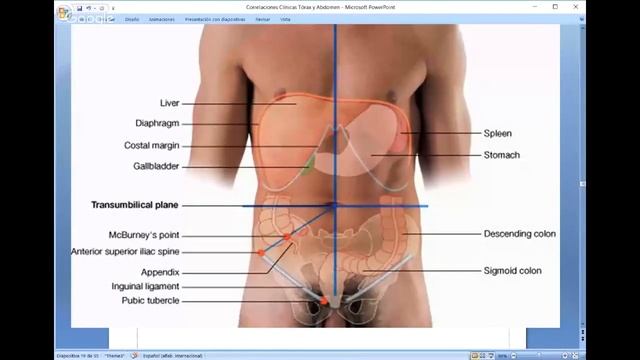Click the "Inguinal ligament" label
Screen dimensions: 640x360
[145, 287]
